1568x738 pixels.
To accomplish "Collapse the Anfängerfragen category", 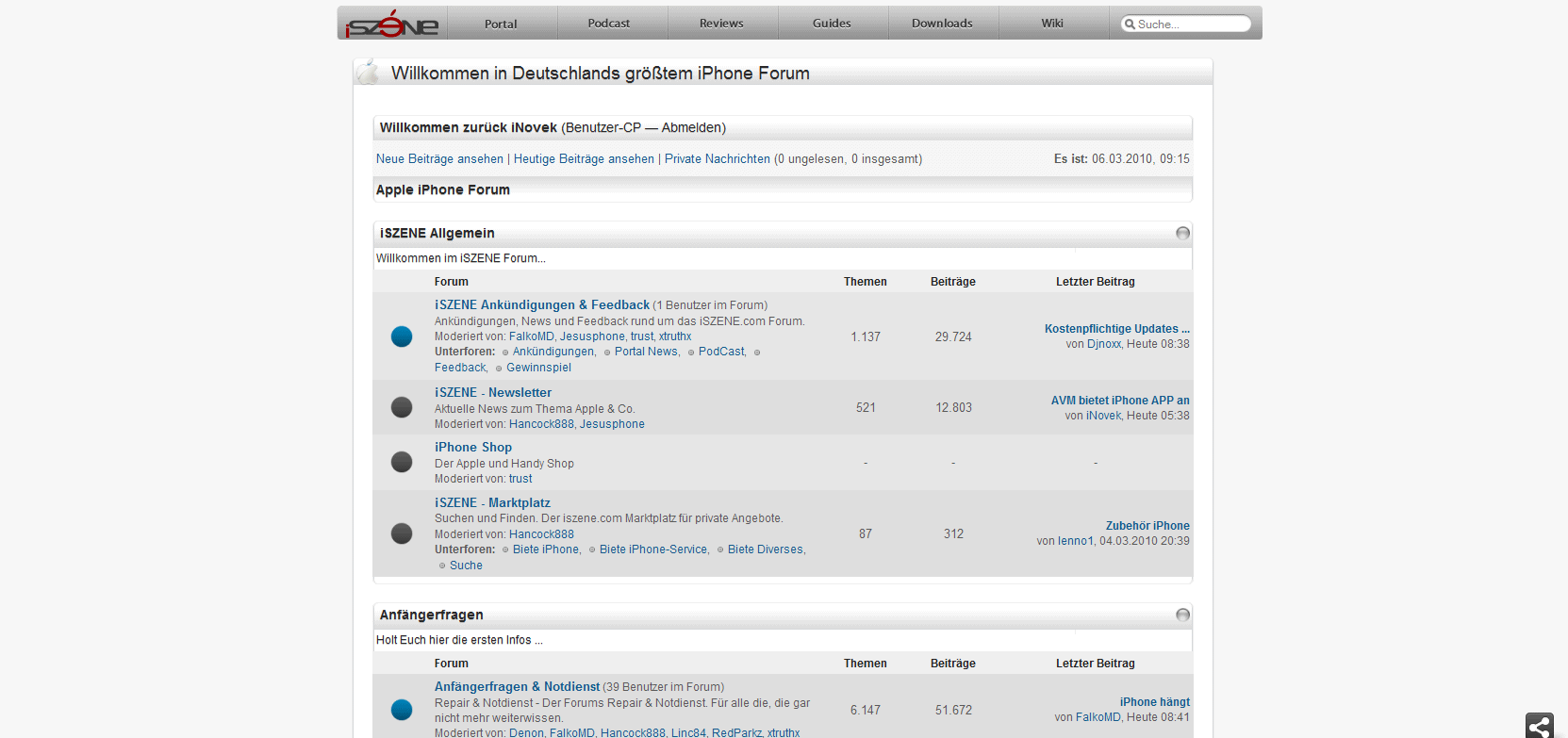I will click(x=1182, y=615).
